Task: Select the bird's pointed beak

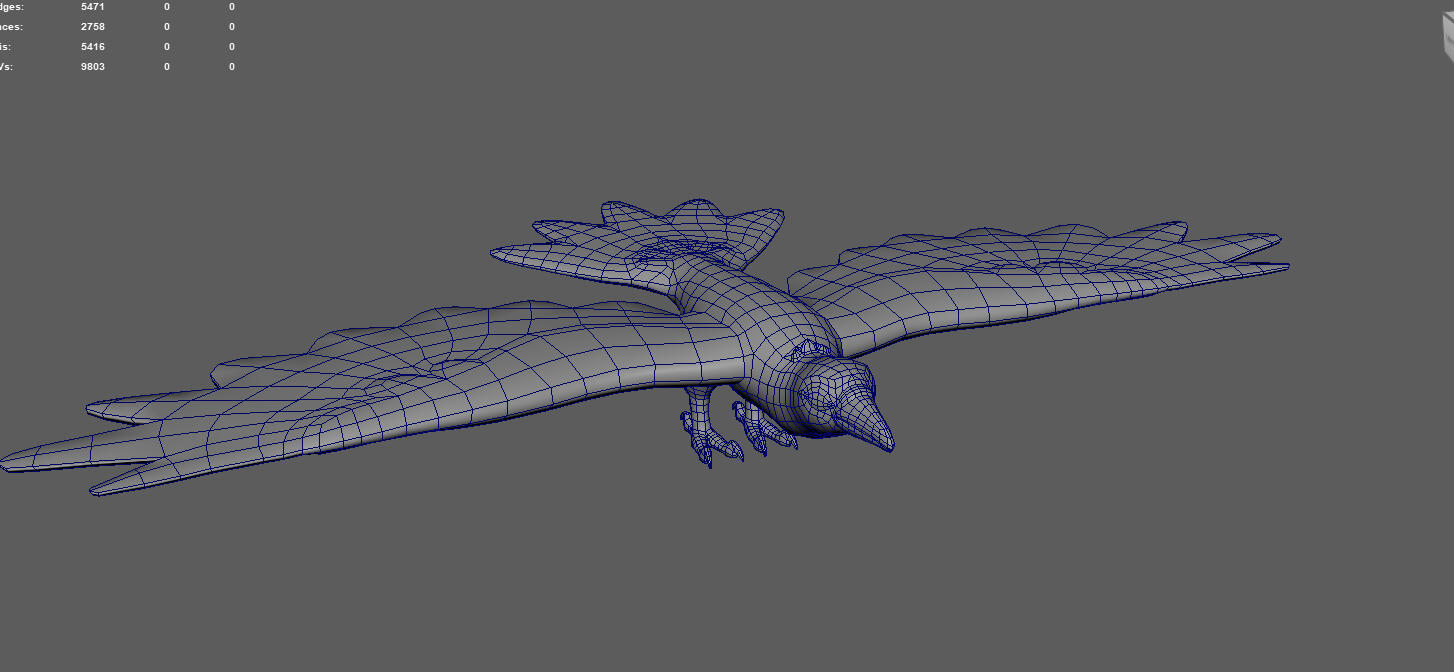Action: click(x=874, y=425)
